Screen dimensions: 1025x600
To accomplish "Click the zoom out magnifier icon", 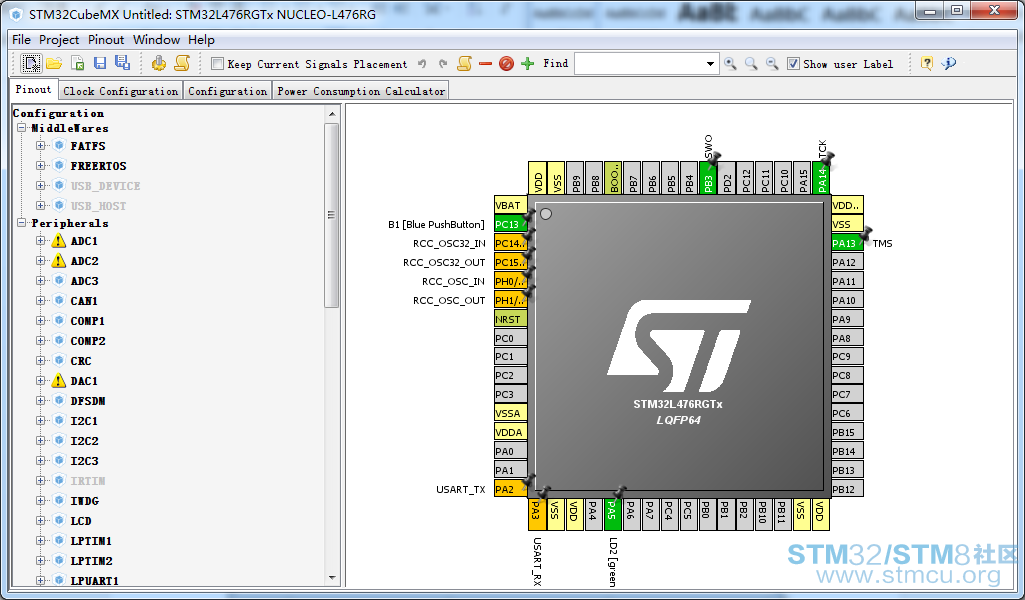I will click(x=772, y=63).
